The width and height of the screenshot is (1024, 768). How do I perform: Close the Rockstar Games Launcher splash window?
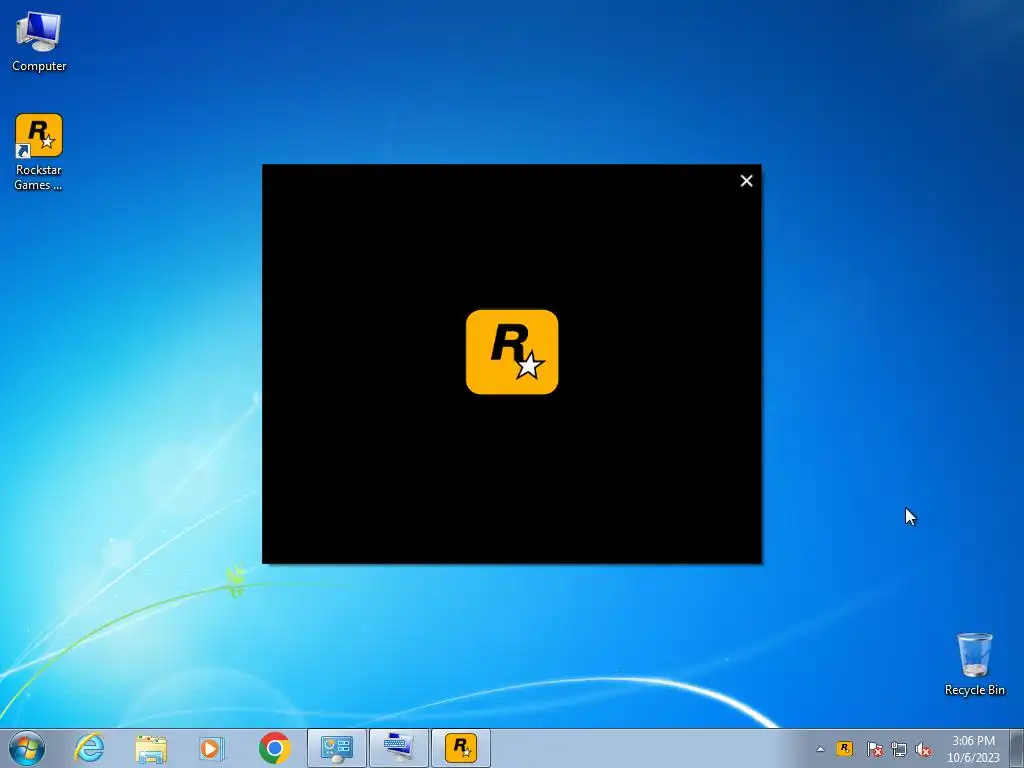(x=746, y=181)
